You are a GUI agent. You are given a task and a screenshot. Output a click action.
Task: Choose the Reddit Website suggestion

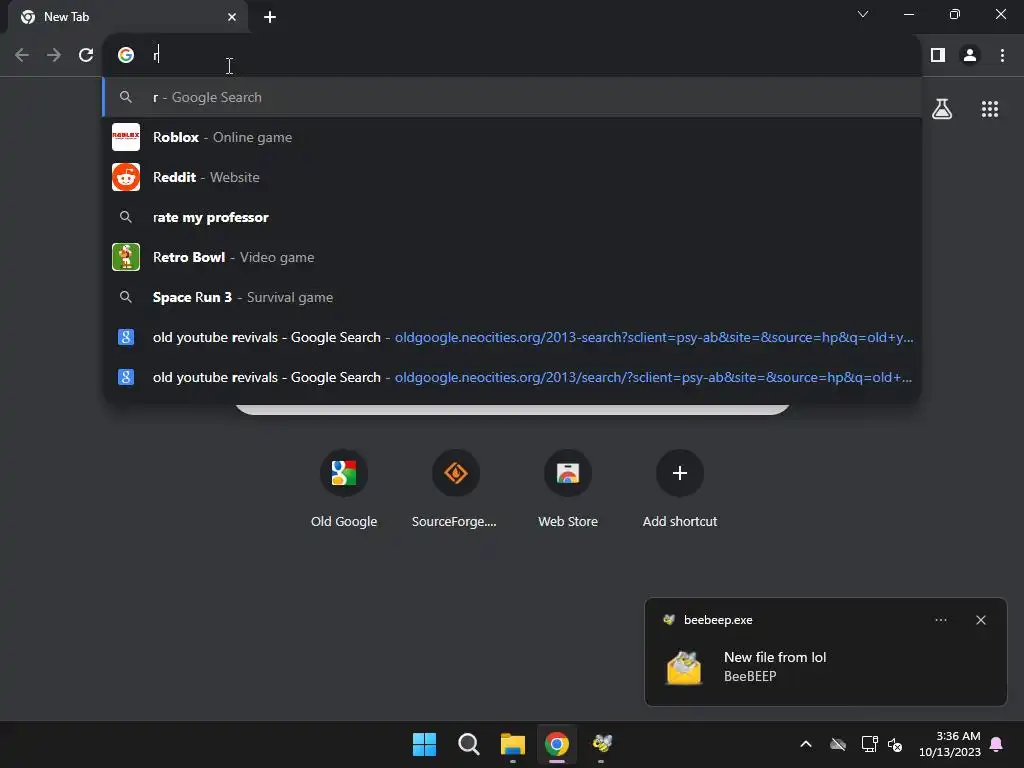[x=512, y=177]
